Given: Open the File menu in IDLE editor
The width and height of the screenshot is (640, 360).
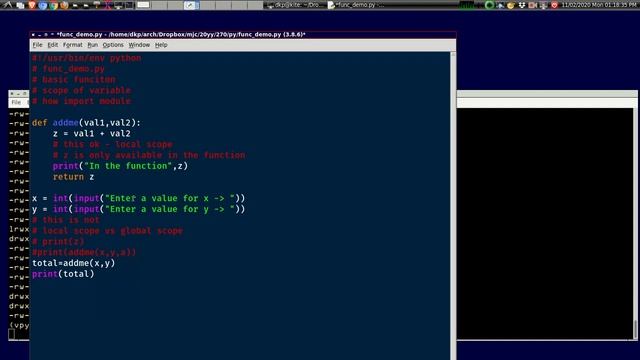Looking at the screenshot, I should pos(37,45).
